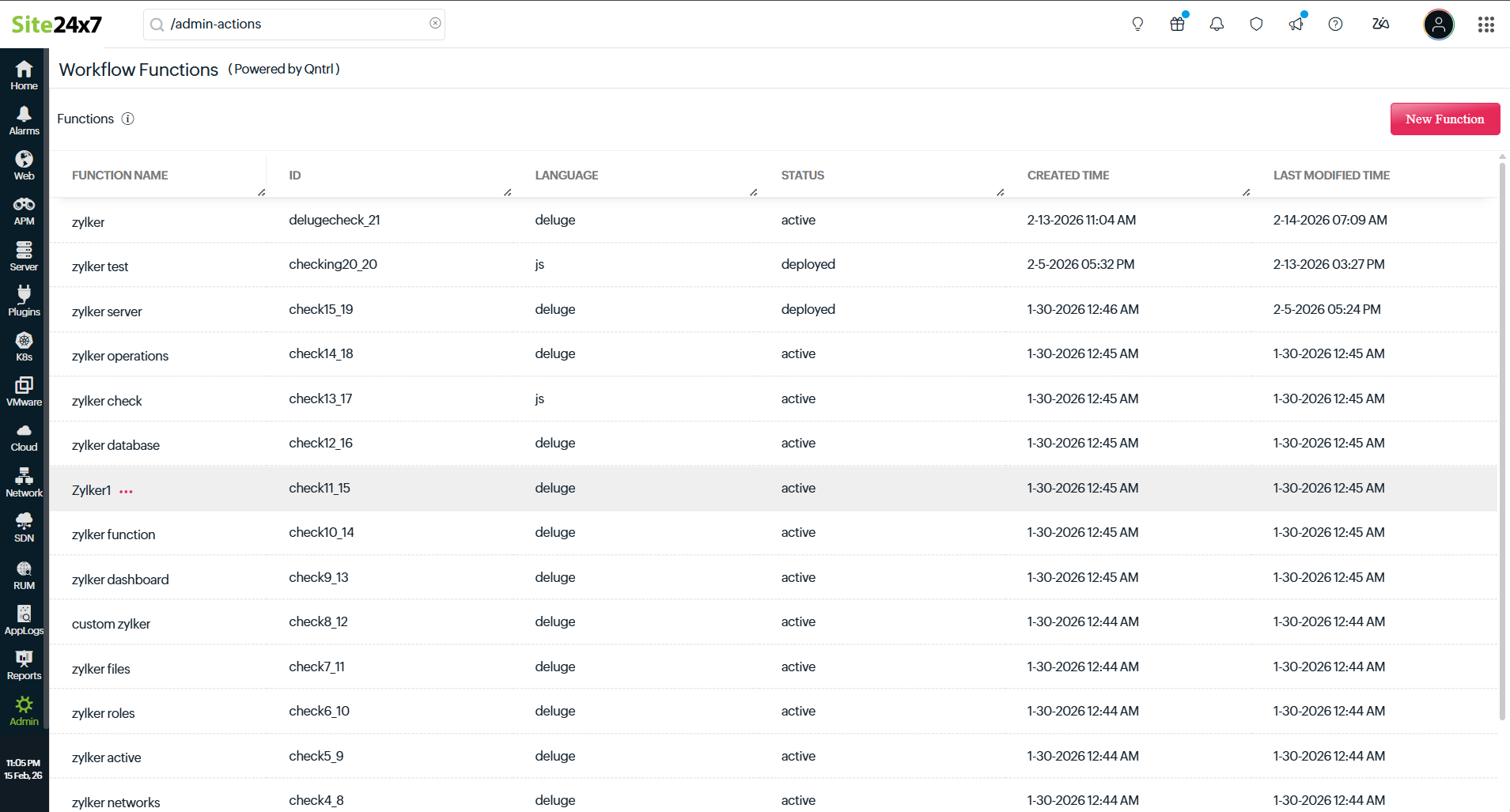Click the notification bell icon

1217,25
